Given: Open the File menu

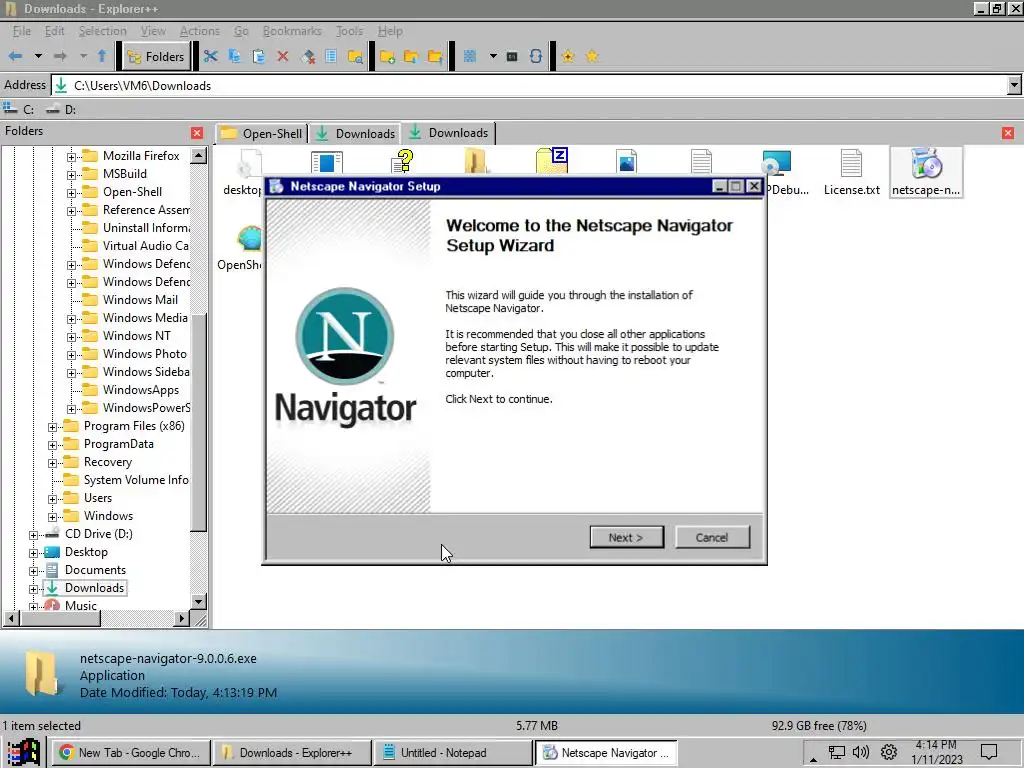Looking at the screenshot, I should tap(22, 31).
